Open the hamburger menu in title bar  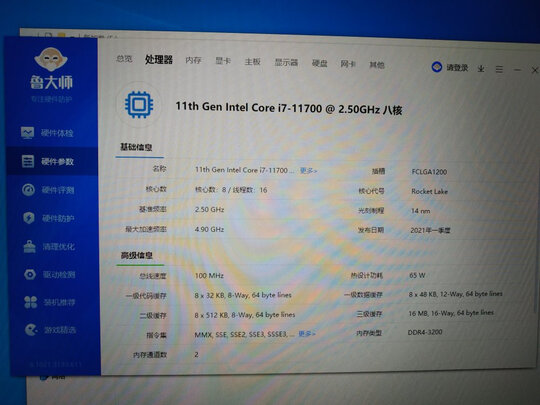point(499,69)
